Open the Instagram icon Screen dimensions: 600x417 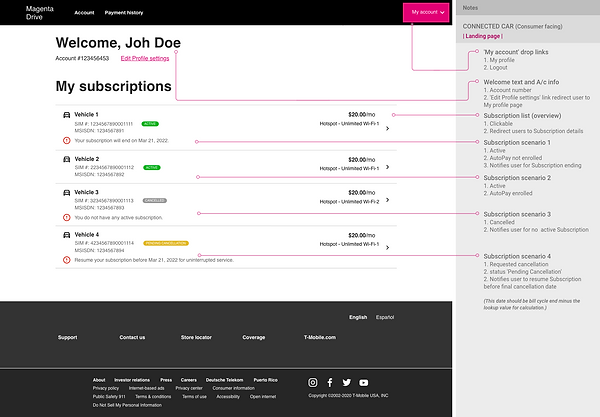pos(313,382)
